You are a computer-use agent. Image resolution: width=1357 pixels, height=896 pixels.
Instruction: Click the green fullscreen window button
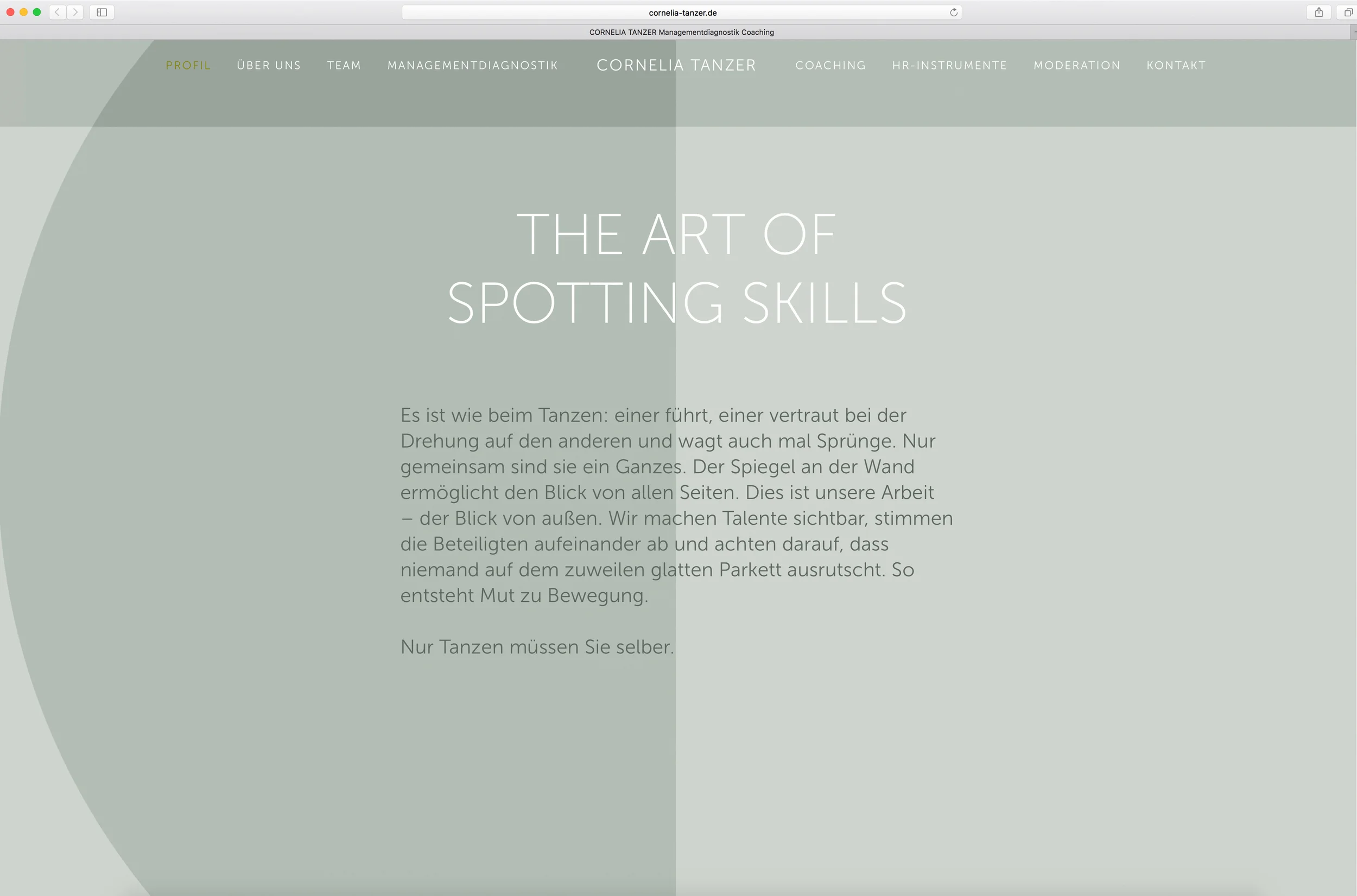(x=37, y=12)
